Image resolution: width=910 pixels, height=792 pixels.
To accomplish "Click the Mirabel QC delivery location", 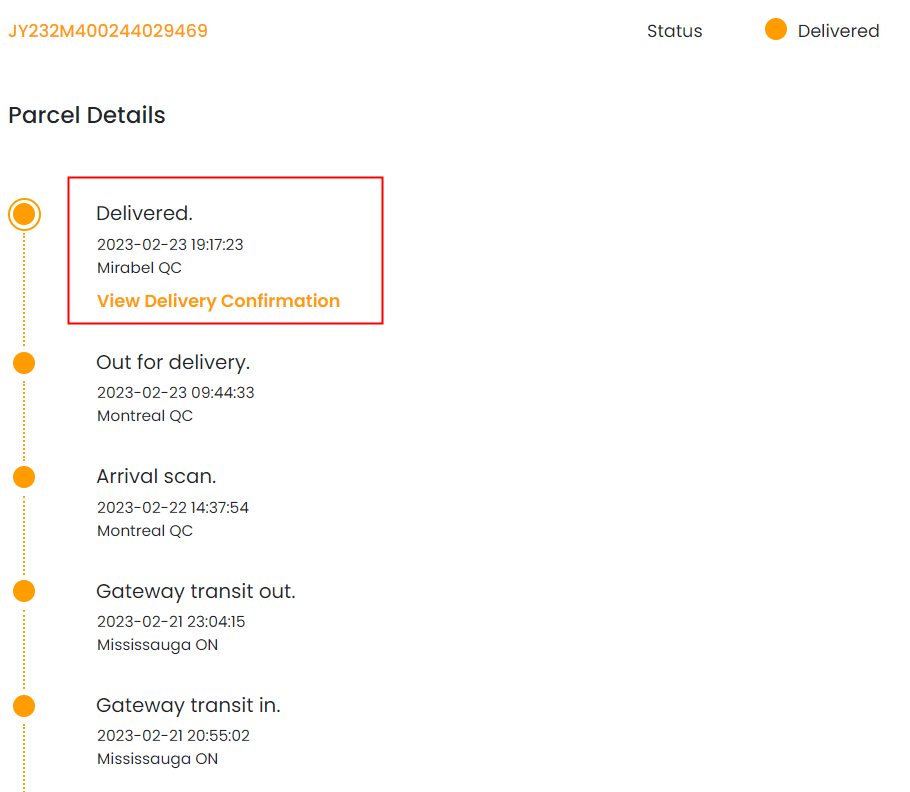I will click(139, 268).
